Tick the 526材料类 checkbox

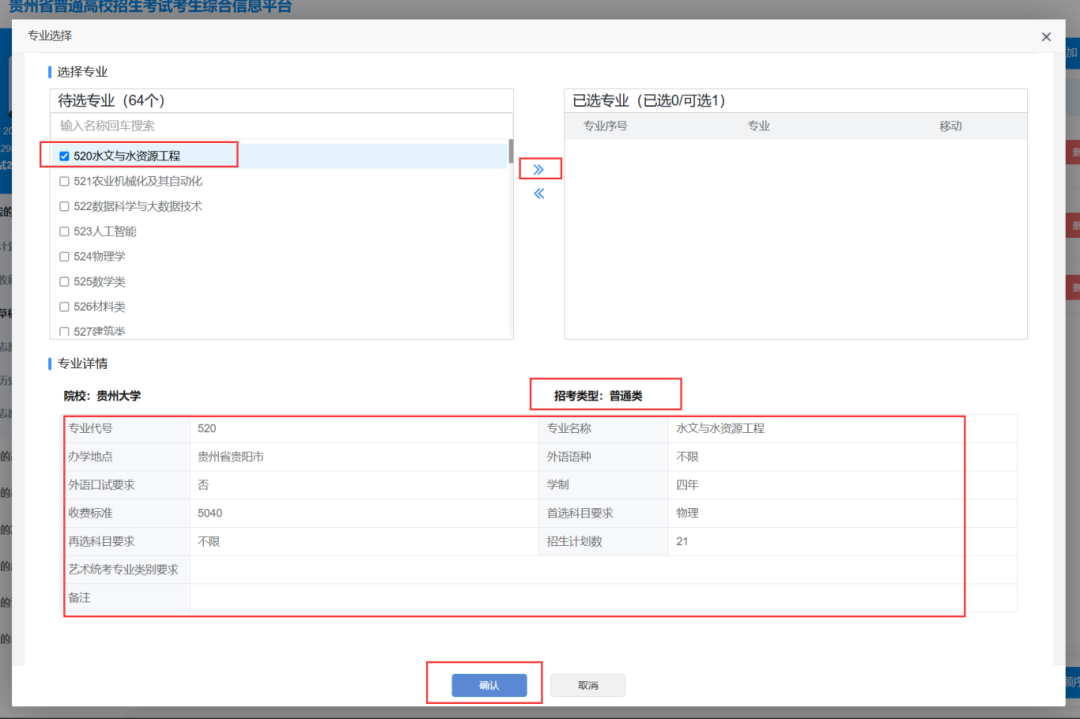coord(65,307)
